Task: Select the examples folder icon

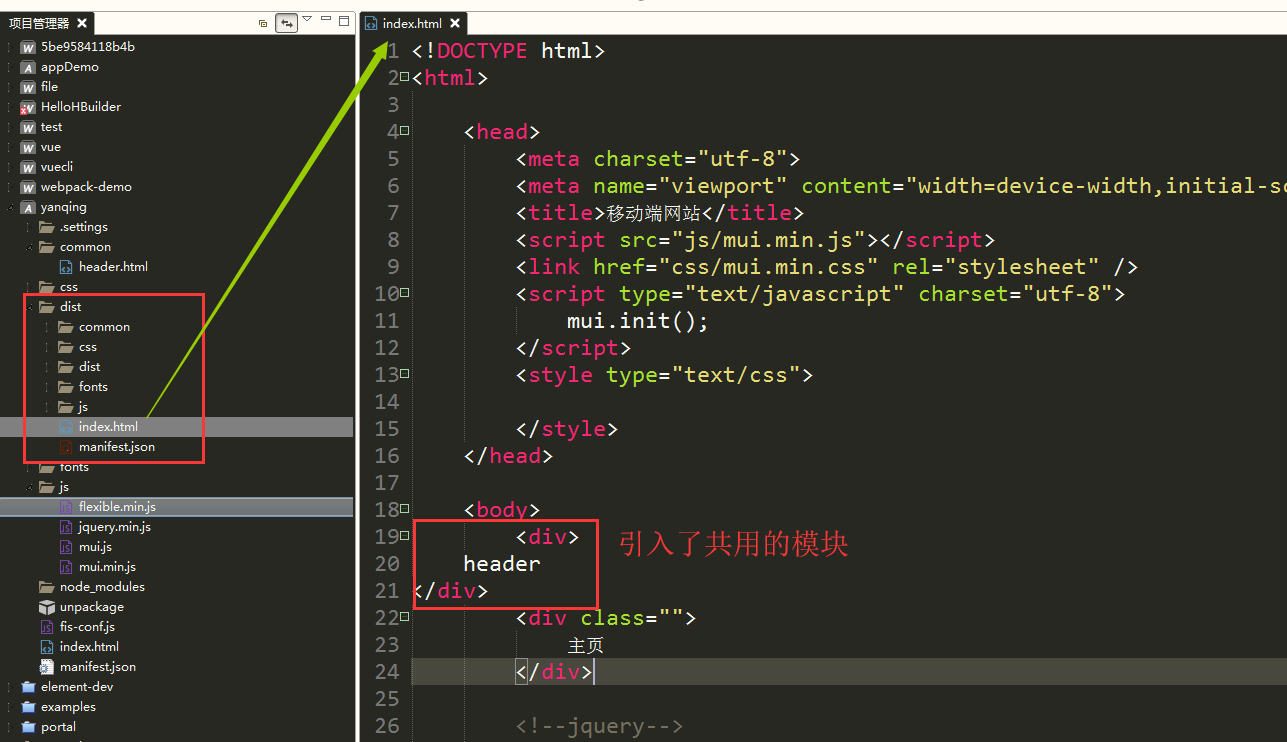Action: coord(28,707)
